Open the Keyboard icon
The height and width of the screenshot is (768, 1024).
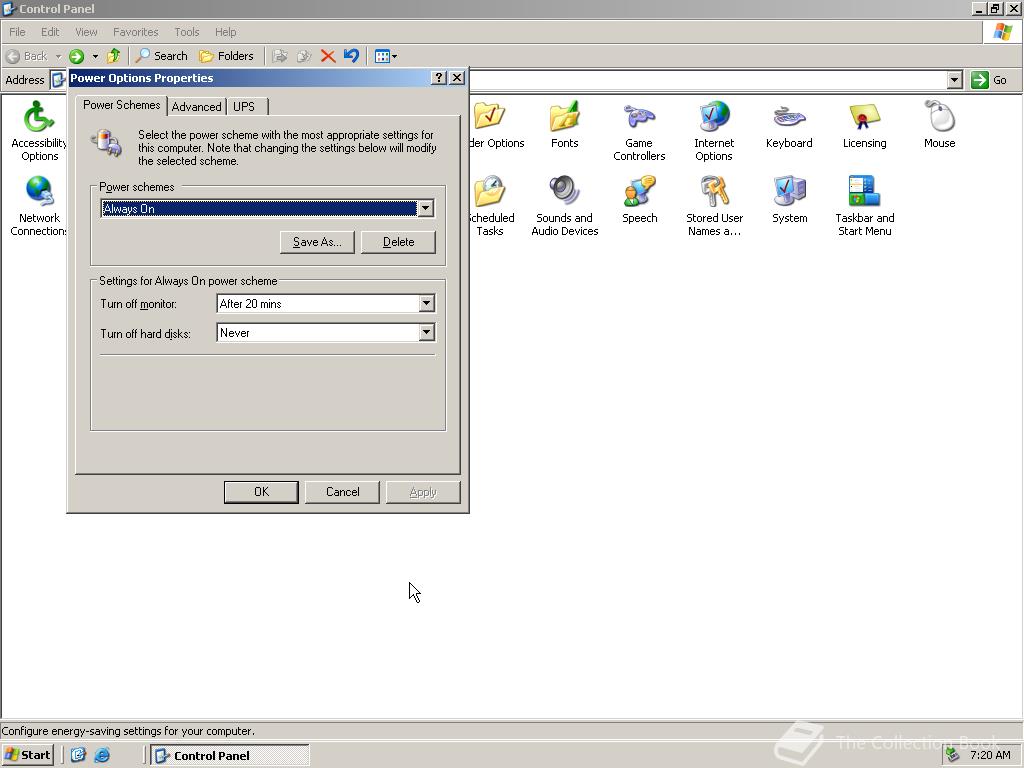(x=789, y=125)
